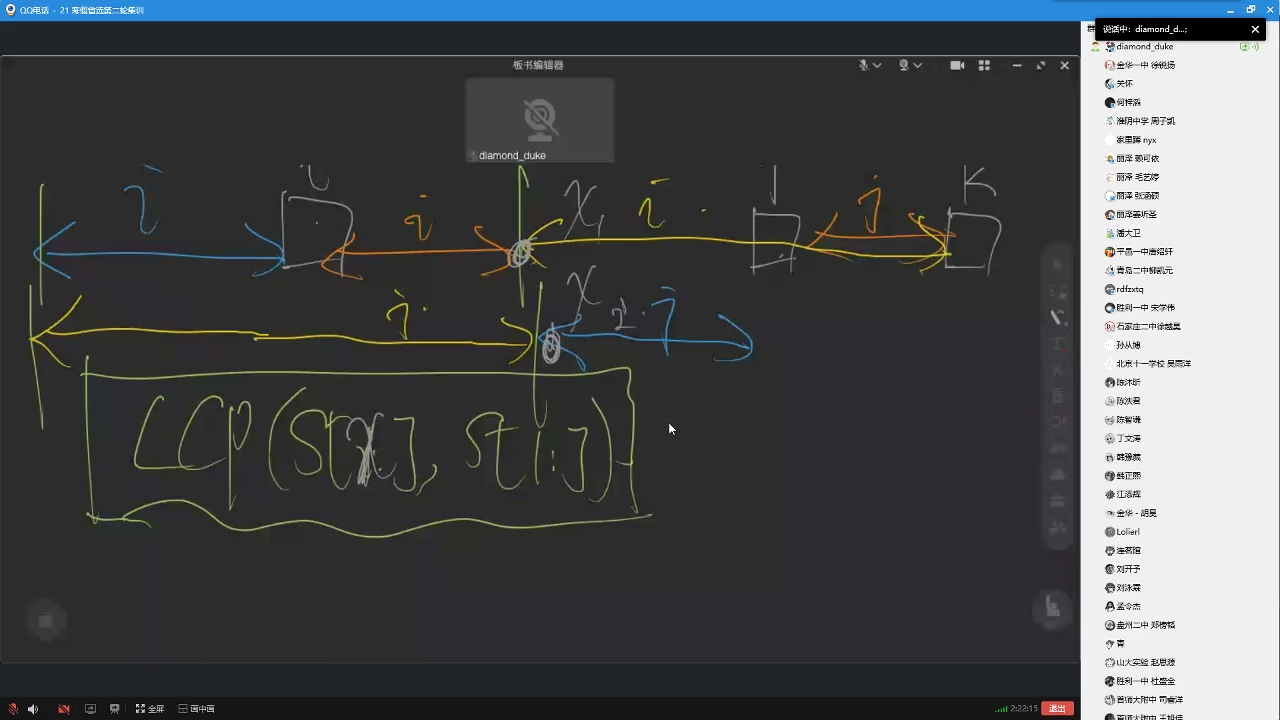Image resolution: width=1280 pixels, height=720 pixels.
Task: Select participant 丽泽 毛艺婷
Action: (1137, 177)
